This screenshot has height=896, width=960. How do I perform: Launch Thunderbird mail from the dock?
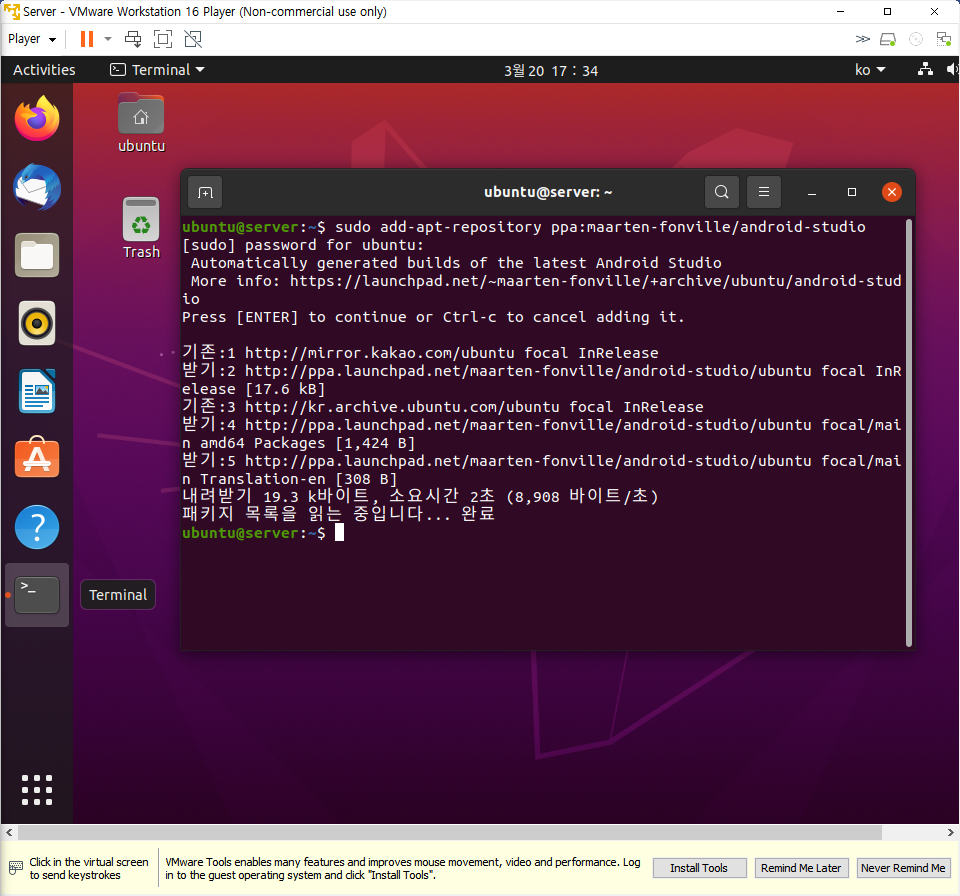(x=37, y=187)
